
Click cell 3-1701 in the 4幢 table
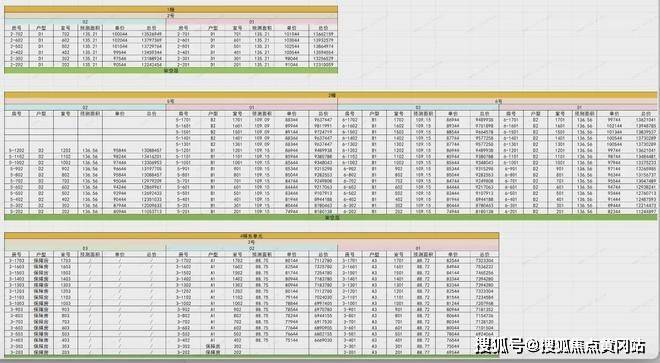click(349, 261)
